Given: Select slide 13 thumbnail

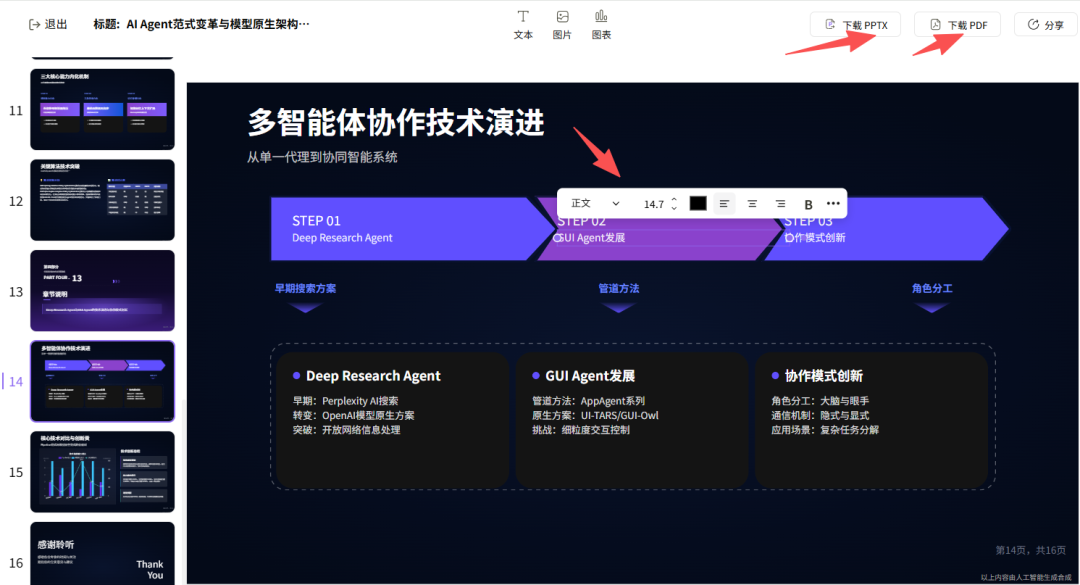Looking at the screenshot, I should pyautogui.click(x=103, y=290).
